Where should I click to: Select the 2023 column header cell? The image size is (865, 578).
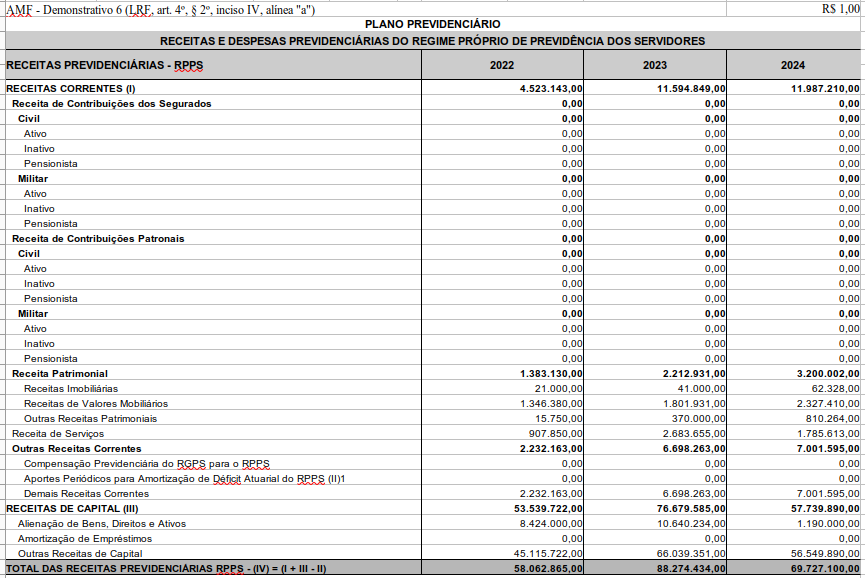click(655, 65)
